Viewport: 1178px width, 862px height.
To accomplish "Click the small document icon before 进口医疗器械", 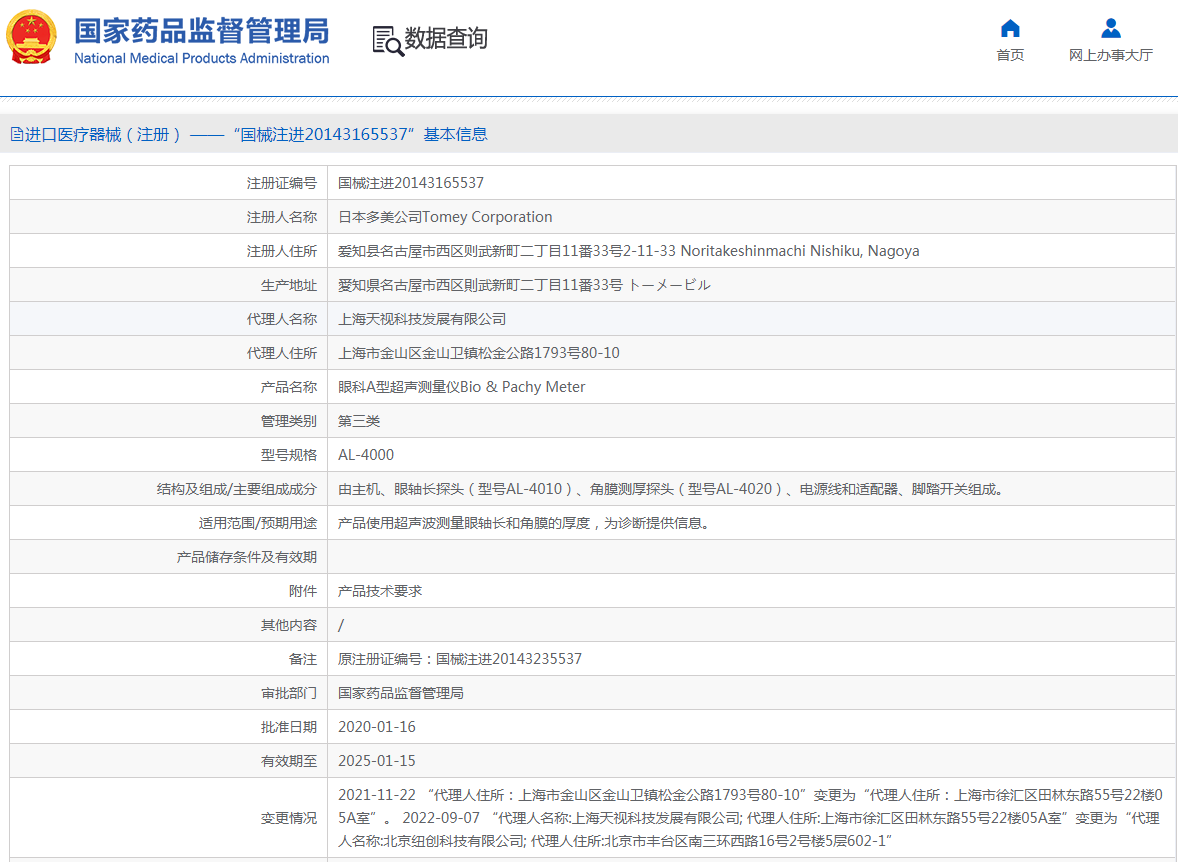I will pos(16,134).
